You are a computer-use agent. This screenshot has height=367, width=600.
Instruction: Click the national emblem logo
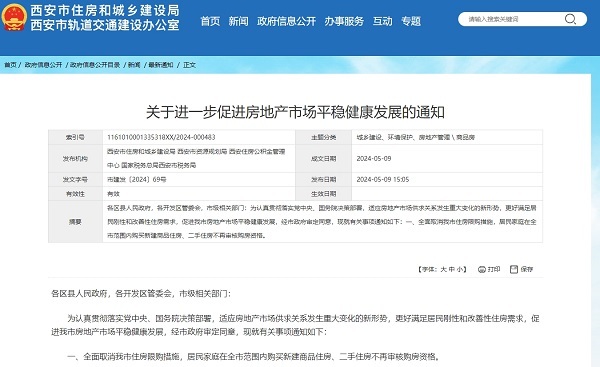click(x=14, y=17)
